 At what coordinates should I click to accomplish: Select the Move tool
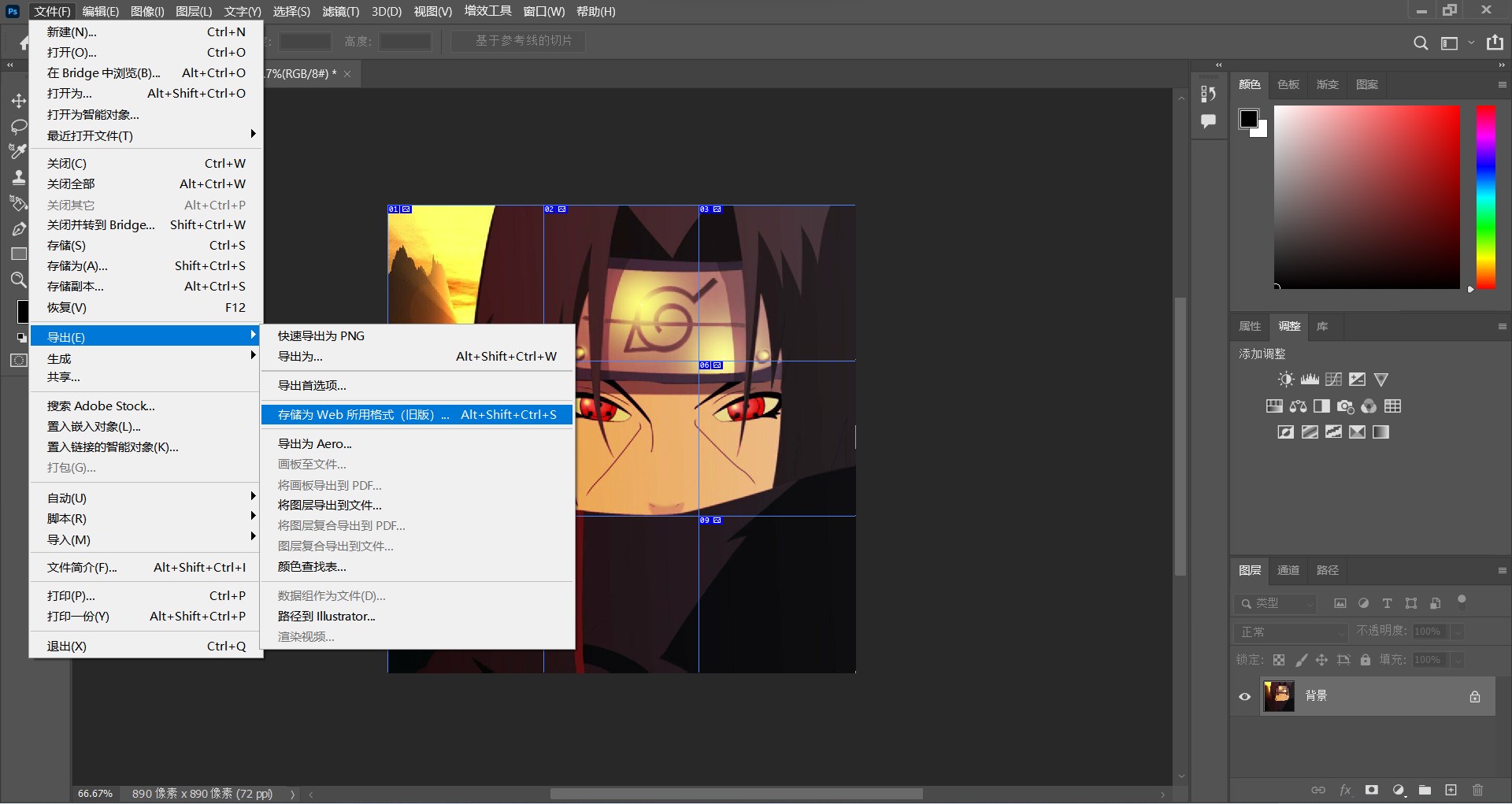pyautogui.click(x=19, y=101)
